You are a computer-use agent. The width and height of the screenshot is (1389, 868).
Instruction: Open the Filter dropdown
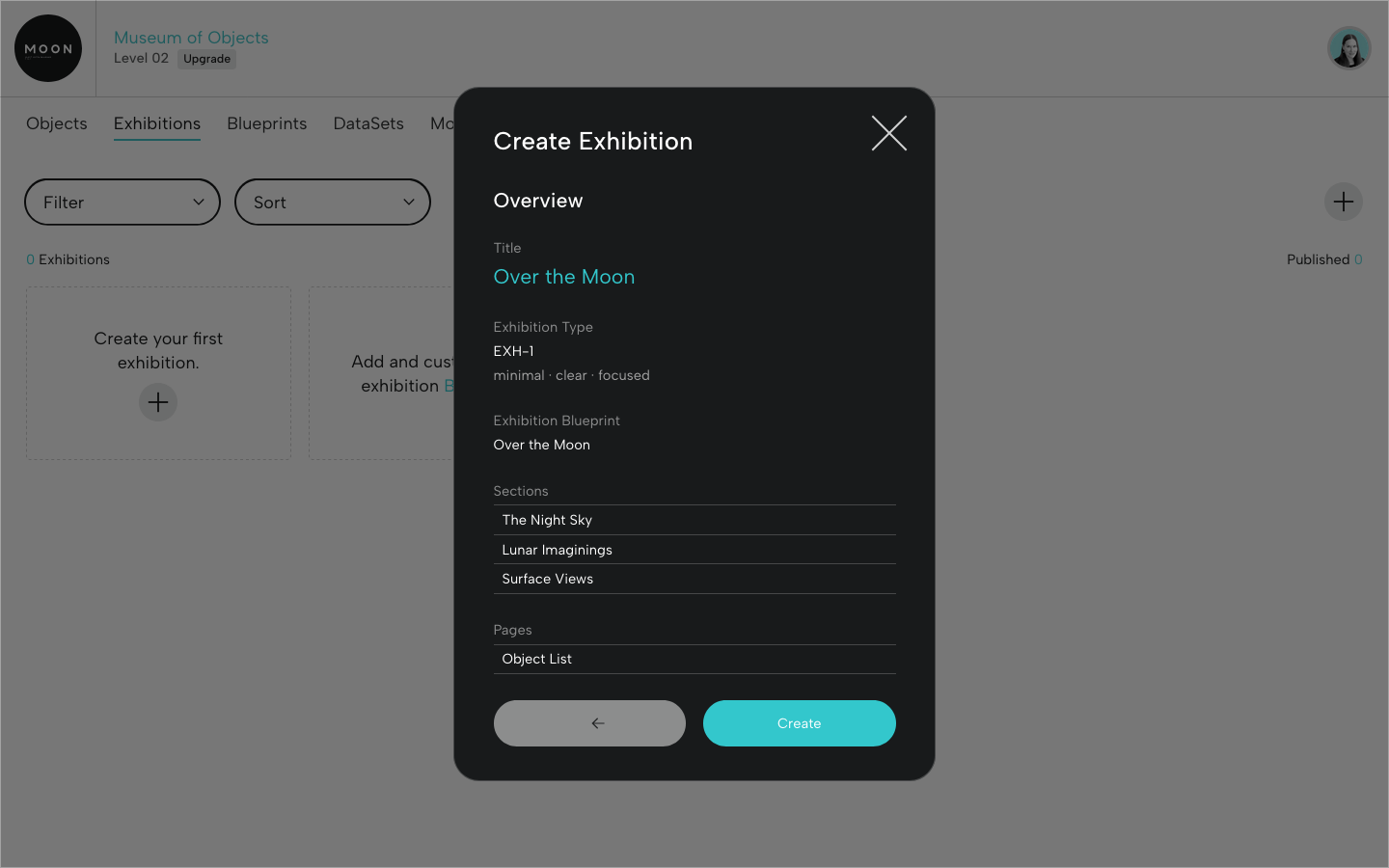tap(123, 203)
